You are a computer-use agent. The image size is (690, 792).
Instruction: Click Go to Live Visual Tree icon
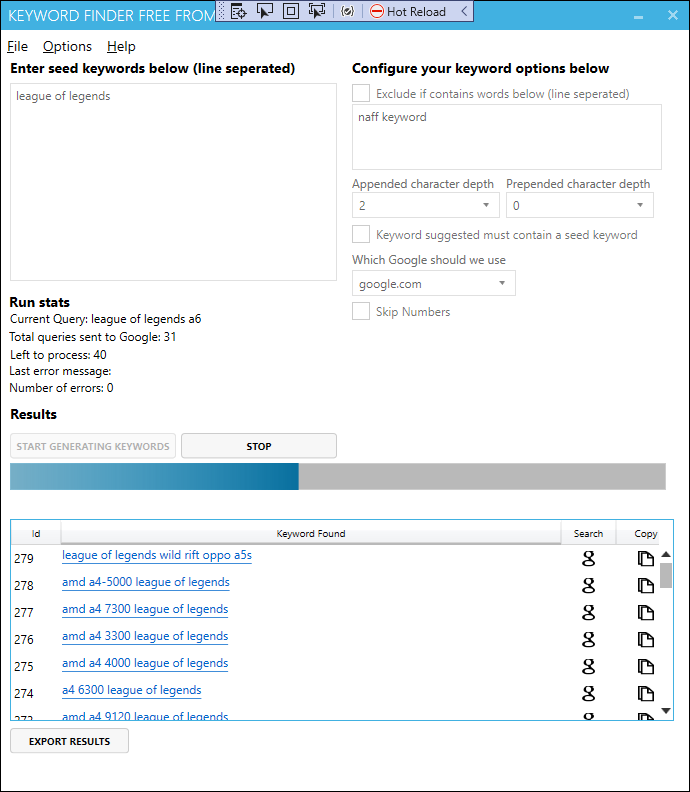click(238, 11)
